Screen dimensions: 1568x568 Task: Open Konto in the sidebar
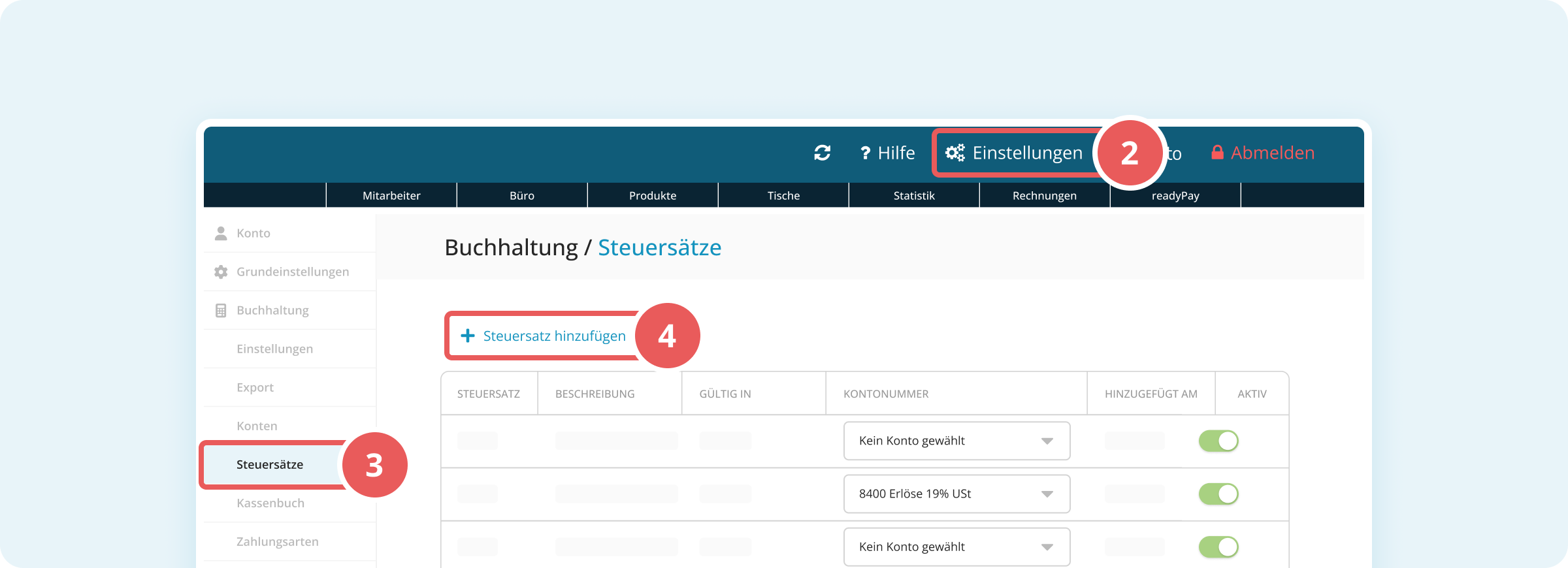(289, 233)
